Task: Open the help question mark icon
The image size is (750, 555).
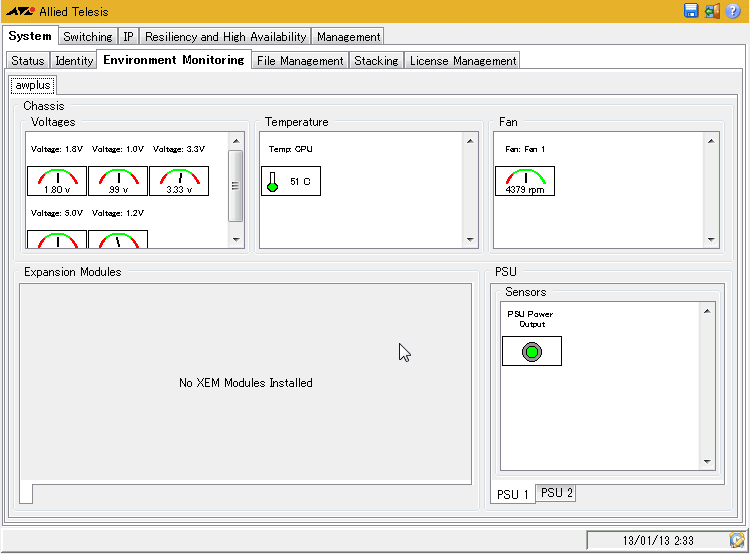Action: pyautogui.click(x=733, y=11)
